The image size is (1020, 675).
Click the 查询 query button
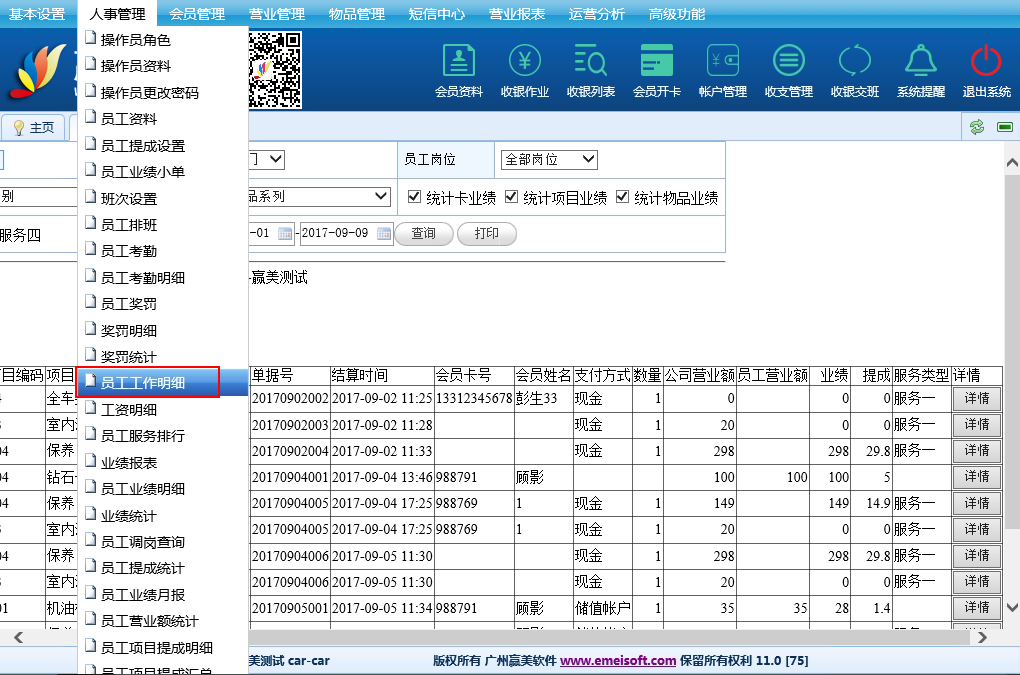(x=423, y=234)
